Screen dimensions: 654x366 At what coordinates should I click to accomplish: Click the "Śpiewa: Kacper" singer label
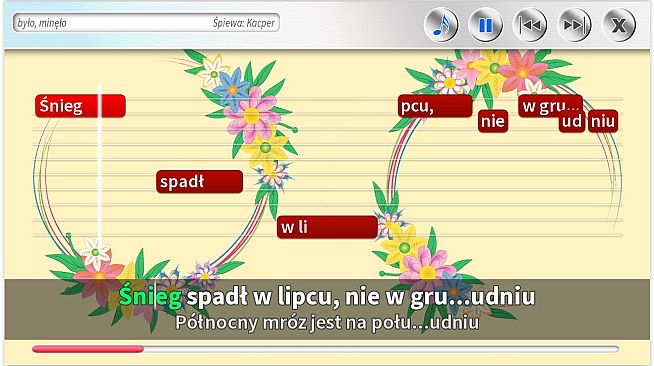coord(244,23)
